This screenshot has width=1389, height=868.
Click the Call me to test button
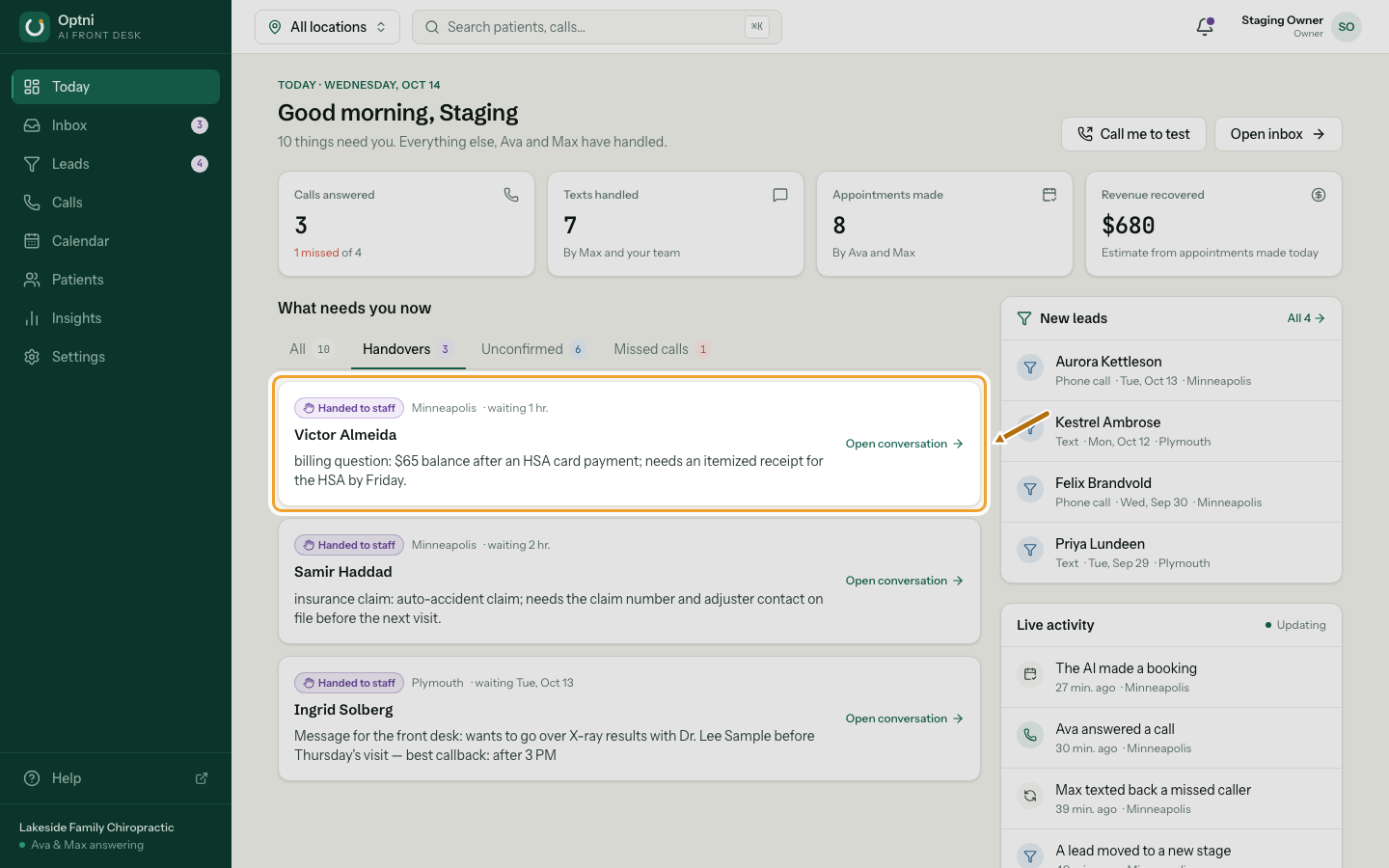tap(1133, 134)
